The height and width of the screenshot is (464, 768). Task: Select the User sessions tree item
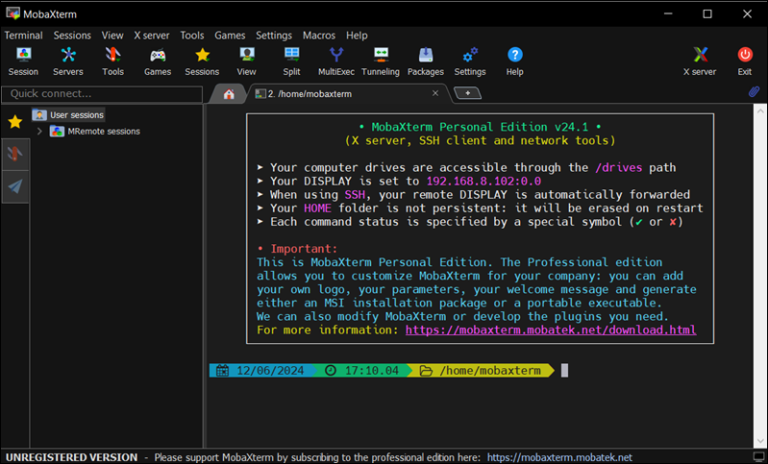76,115
